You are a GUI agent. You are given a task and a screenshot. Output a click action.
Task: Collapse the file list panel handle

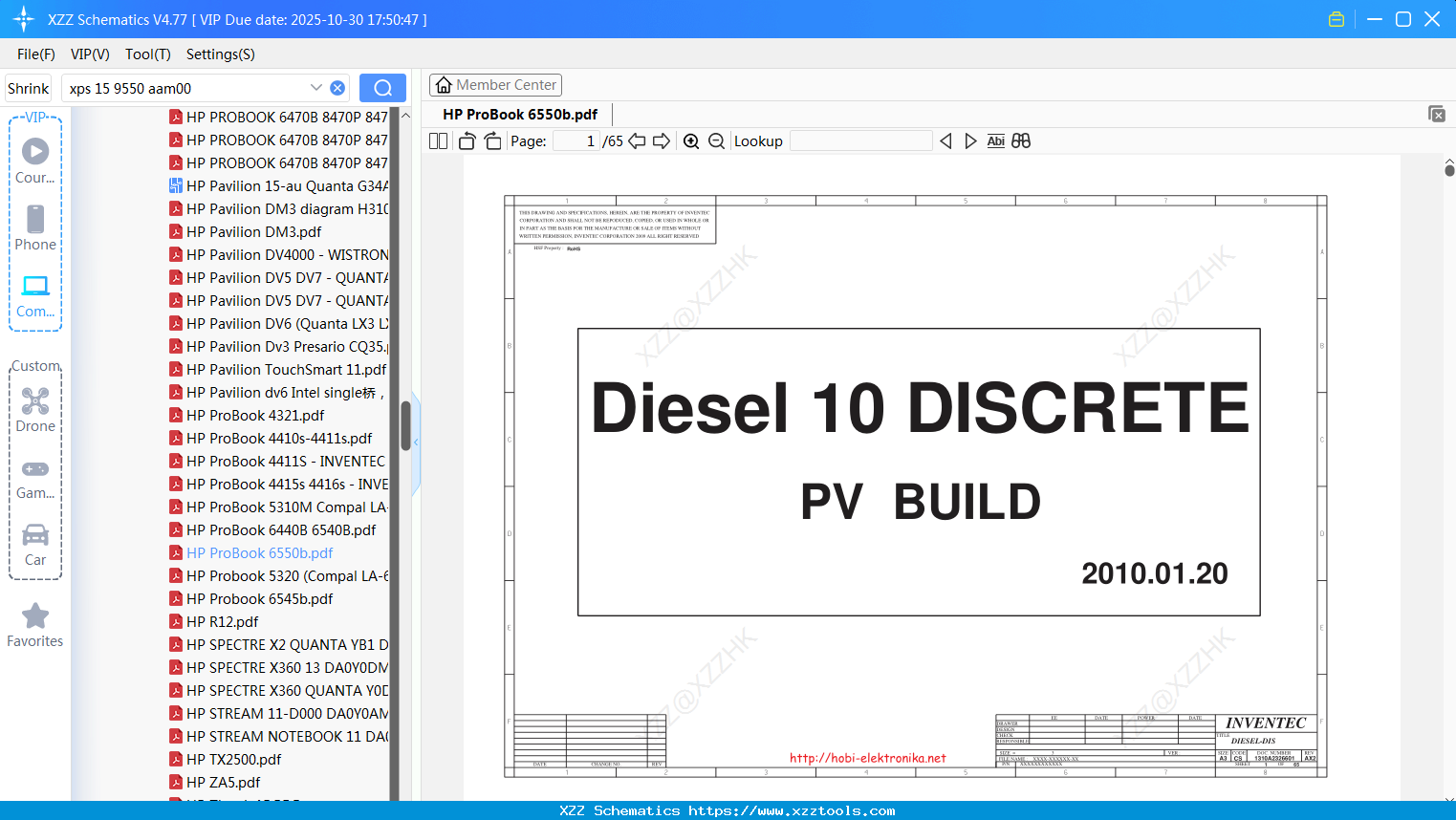click(x=416, y=442)
